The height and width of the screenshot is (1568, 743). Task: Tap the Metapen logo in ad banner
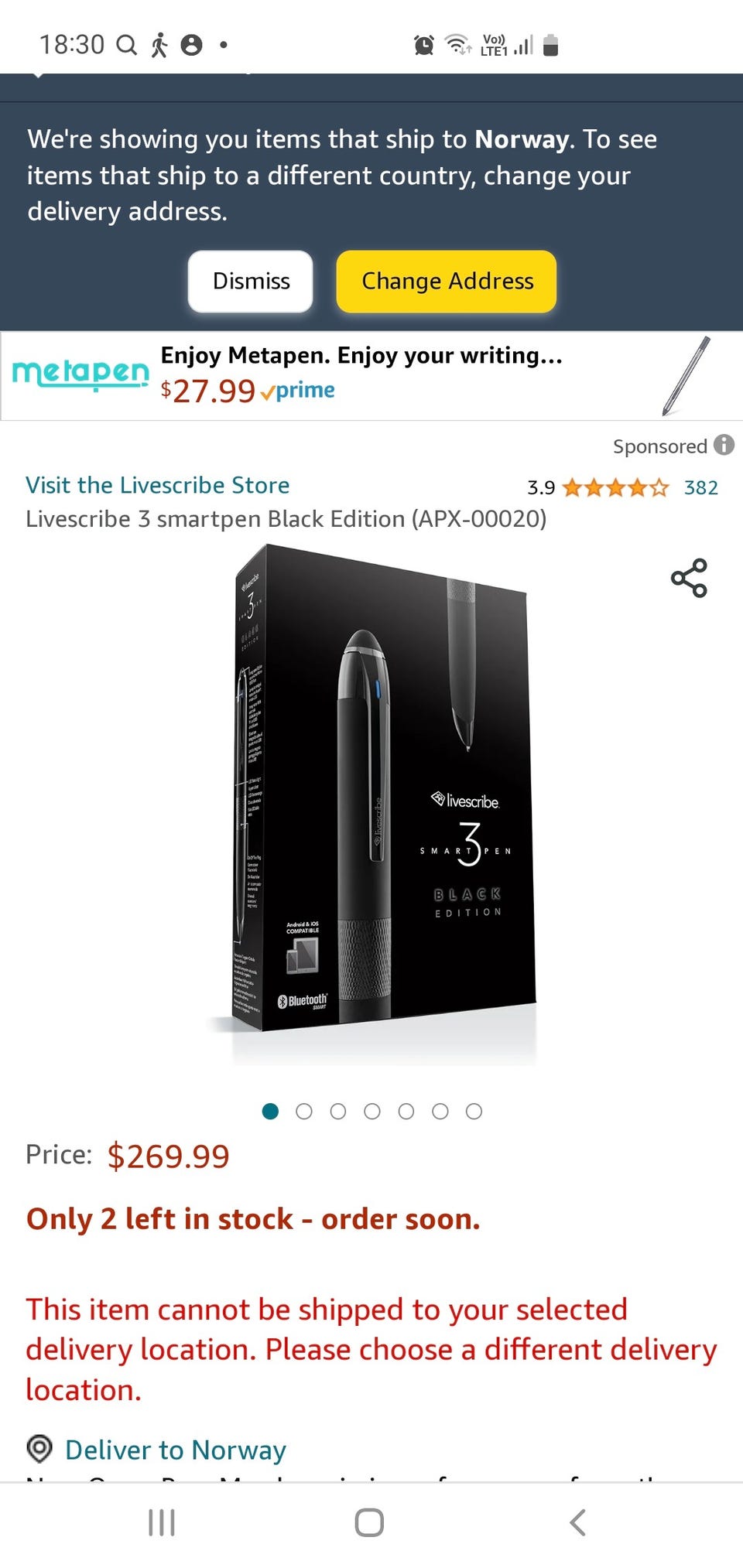coord(80,374)
